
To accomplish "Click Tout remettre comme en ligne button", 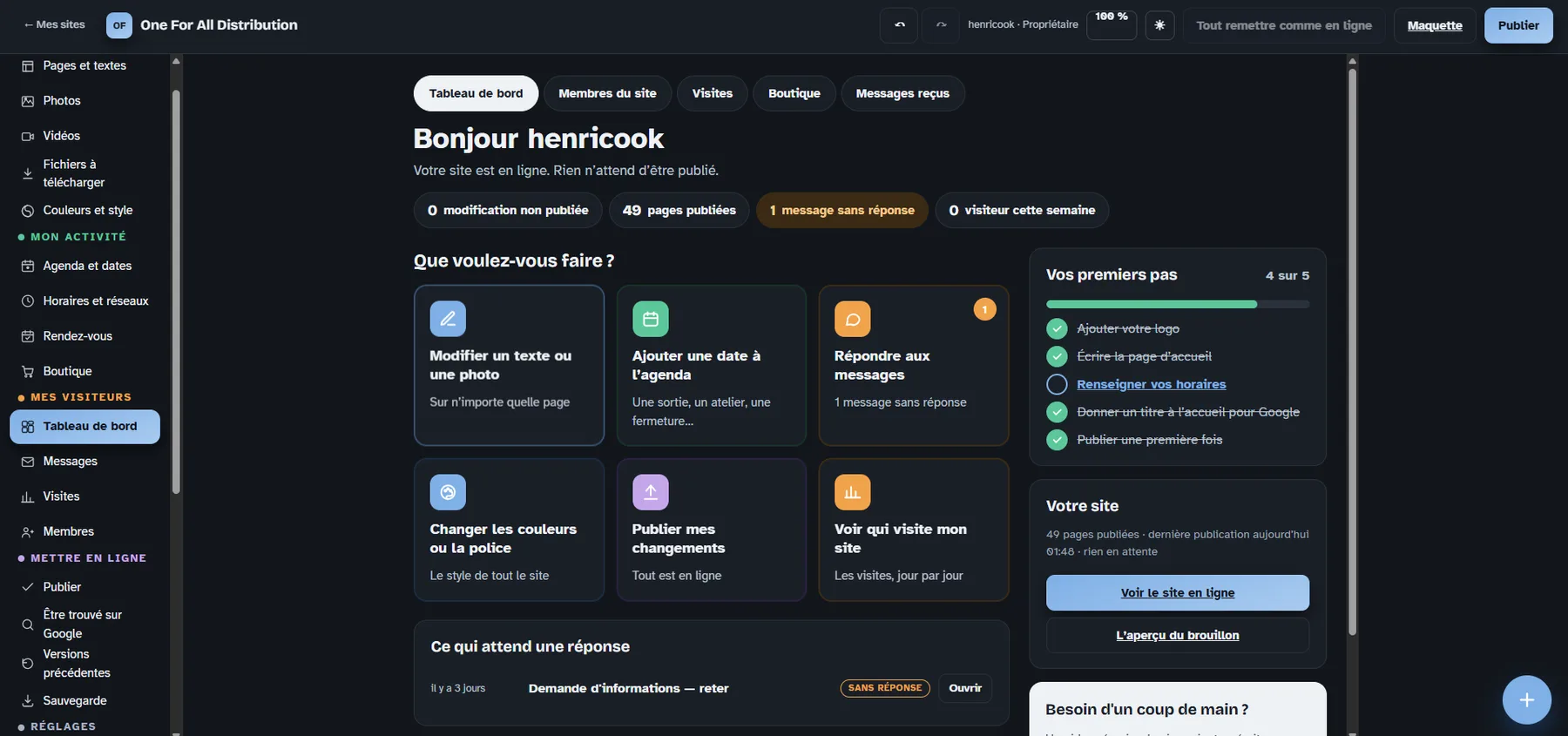I will [x=1284, y=25].
